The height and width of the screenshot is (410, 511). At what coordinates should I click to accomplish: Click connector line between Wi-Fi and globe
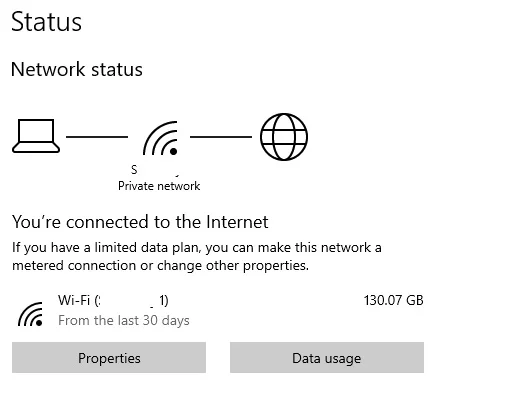tap(221, 137)
